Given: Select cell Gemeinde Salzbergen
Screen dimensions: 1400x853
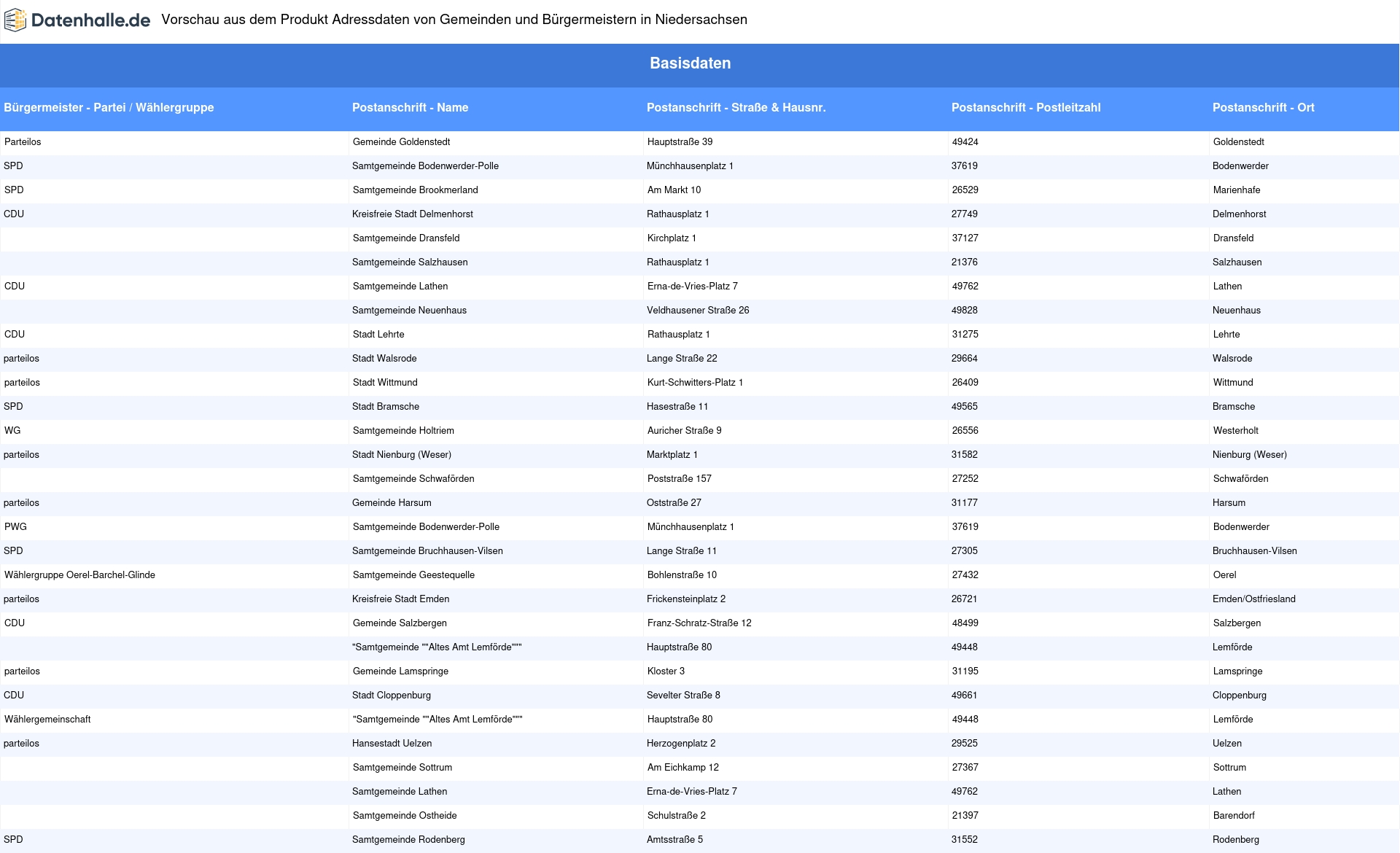Looking at the screenshot, I should click(399, 623).
